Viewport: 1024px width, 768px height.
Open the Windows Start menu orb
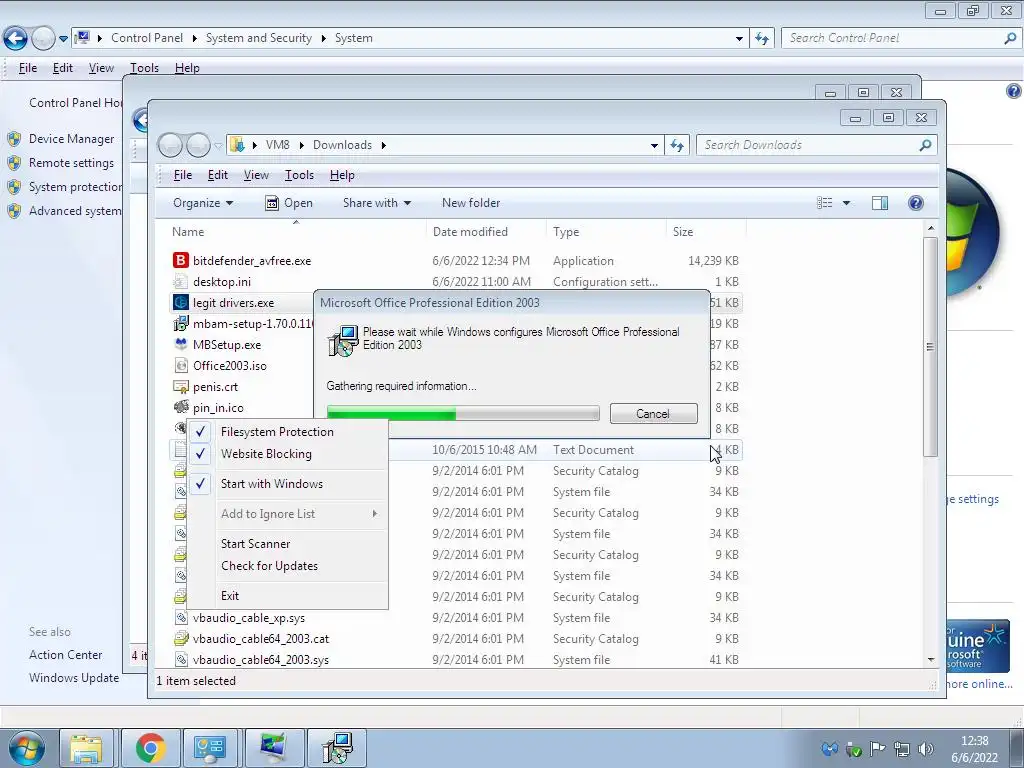[27, 748]
